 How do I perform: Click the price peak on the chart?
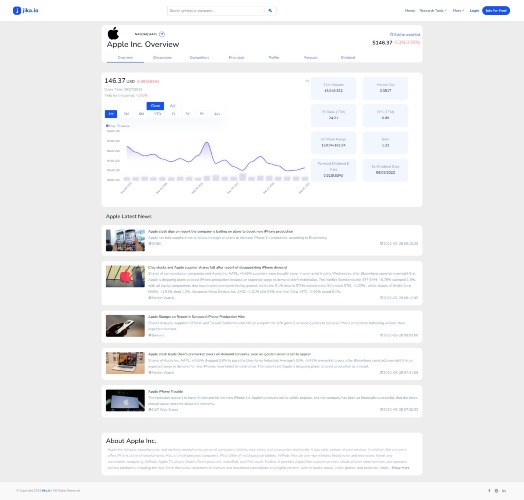pyautogui.click(x=207, y=143)
